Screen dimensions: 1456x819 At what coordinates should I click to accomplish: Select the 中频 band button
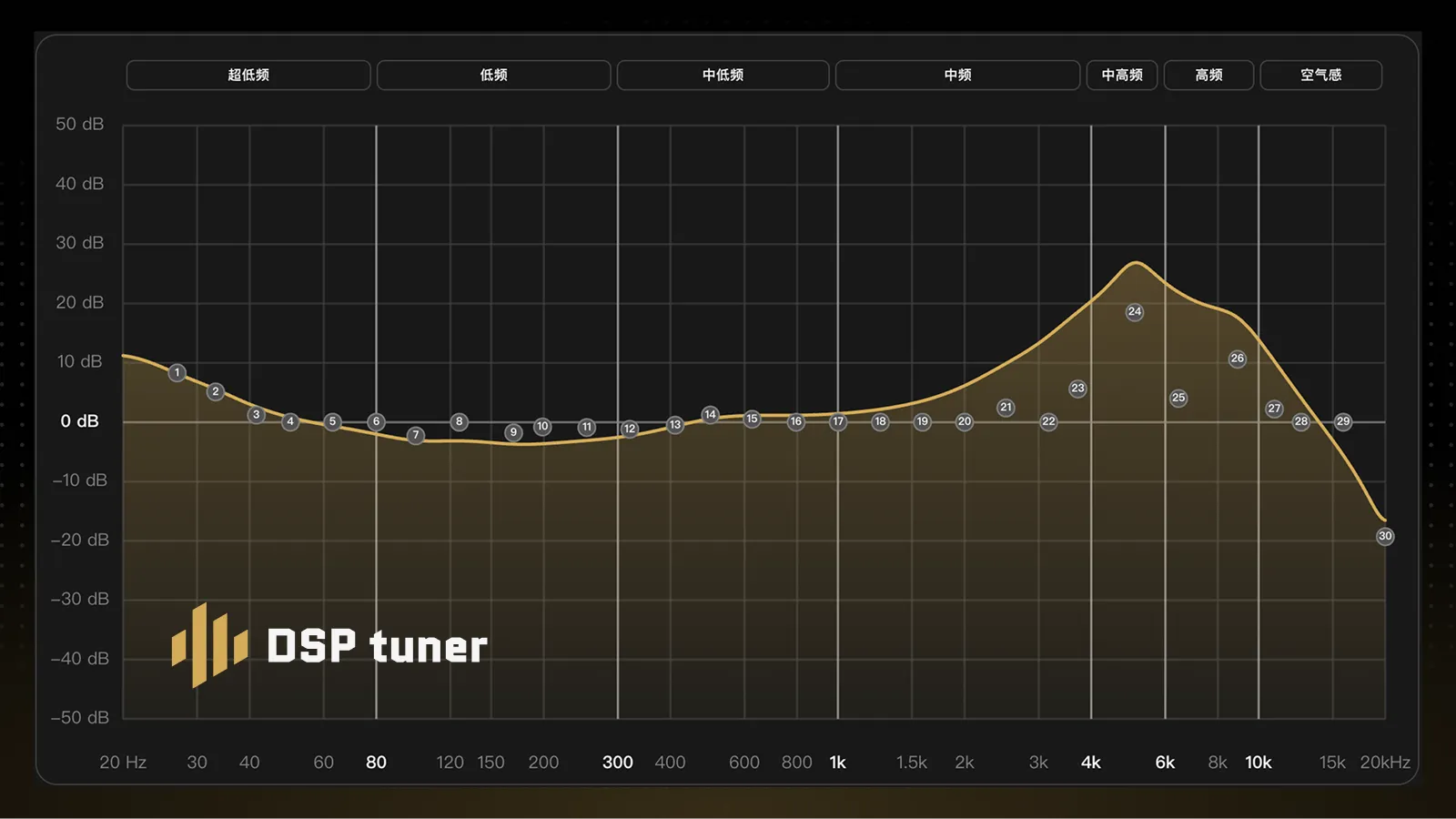[957, 75]
